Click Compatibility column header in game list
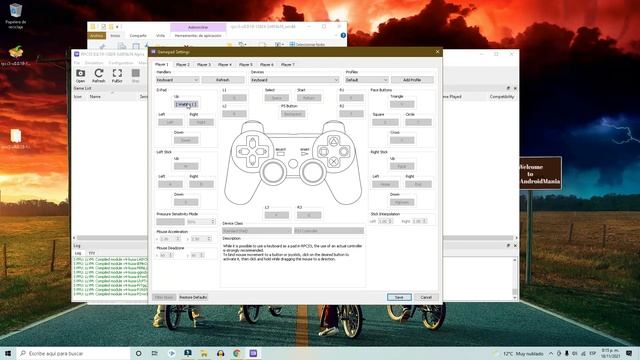The height and width of the screenshot is (360, 640). tap(502, 97)
